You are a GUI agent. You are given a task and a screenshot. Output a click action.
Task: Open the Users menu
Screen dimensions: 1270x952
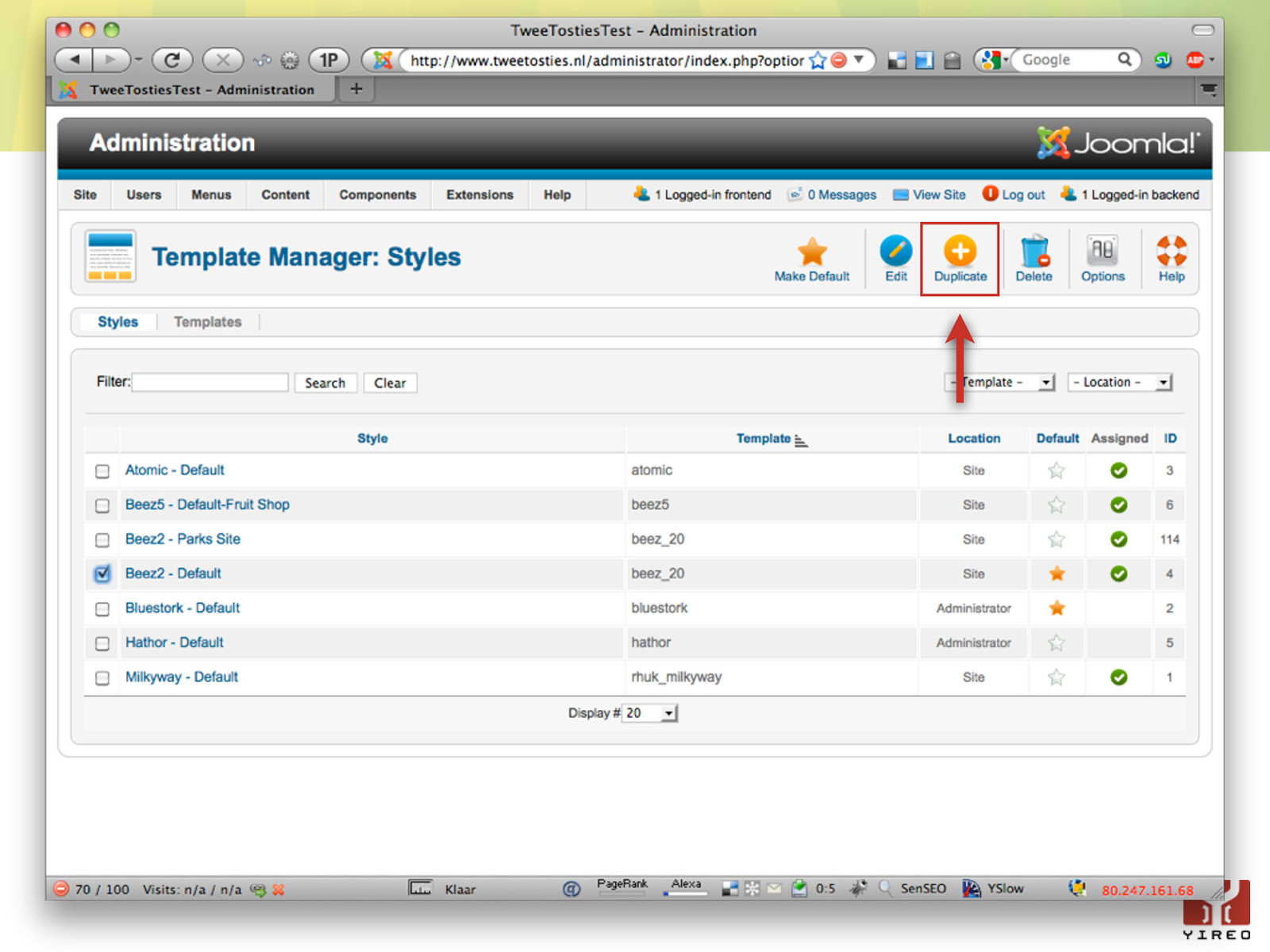pos(144,194)
